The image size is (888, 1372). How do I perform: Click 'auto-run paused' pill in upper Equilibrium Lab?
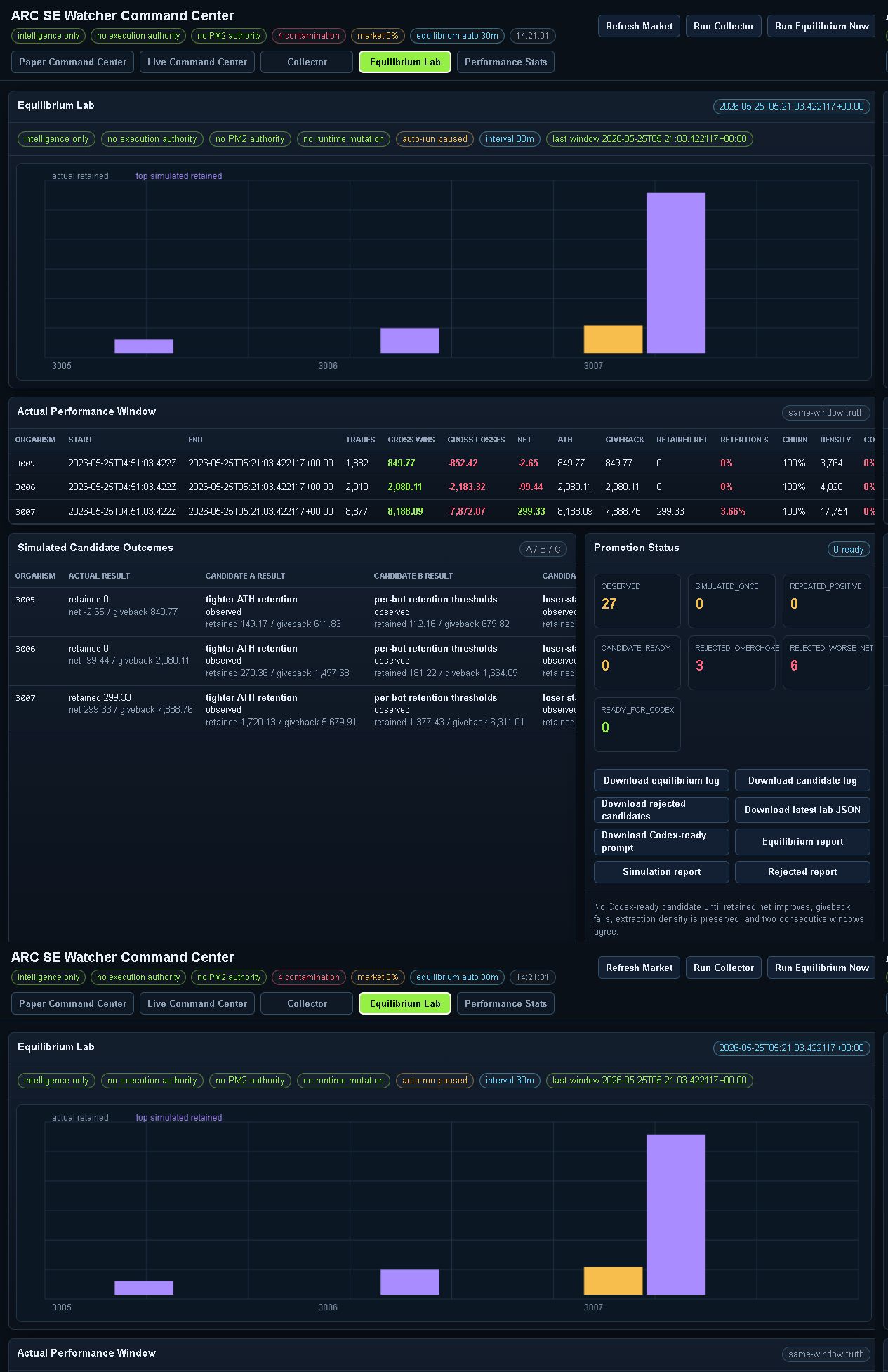click(x=435, y=139)
